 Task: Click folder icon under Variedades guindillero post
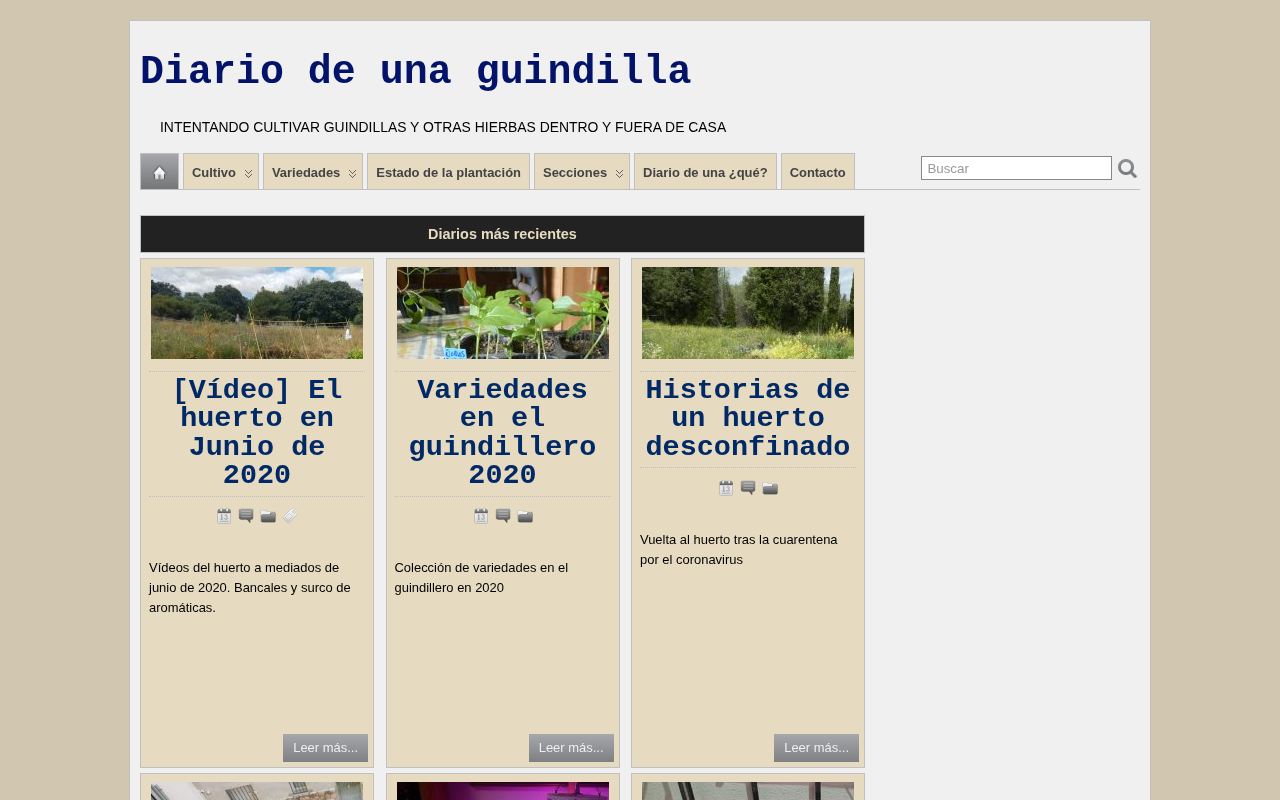tap(525, 516)
